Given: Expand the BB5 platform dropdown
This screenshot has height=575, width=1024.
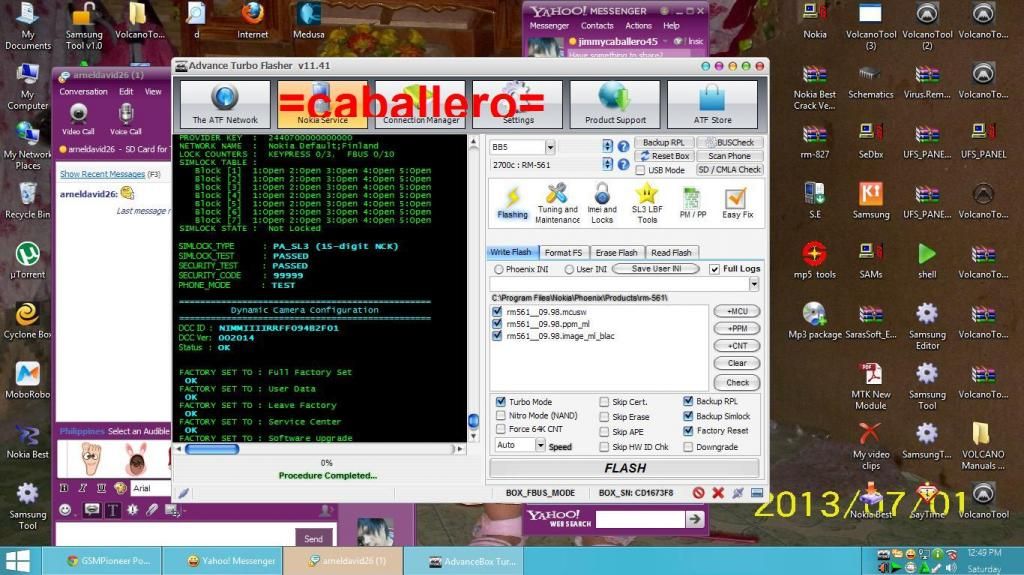Looking at the screenshot, I should coord(549,147).
